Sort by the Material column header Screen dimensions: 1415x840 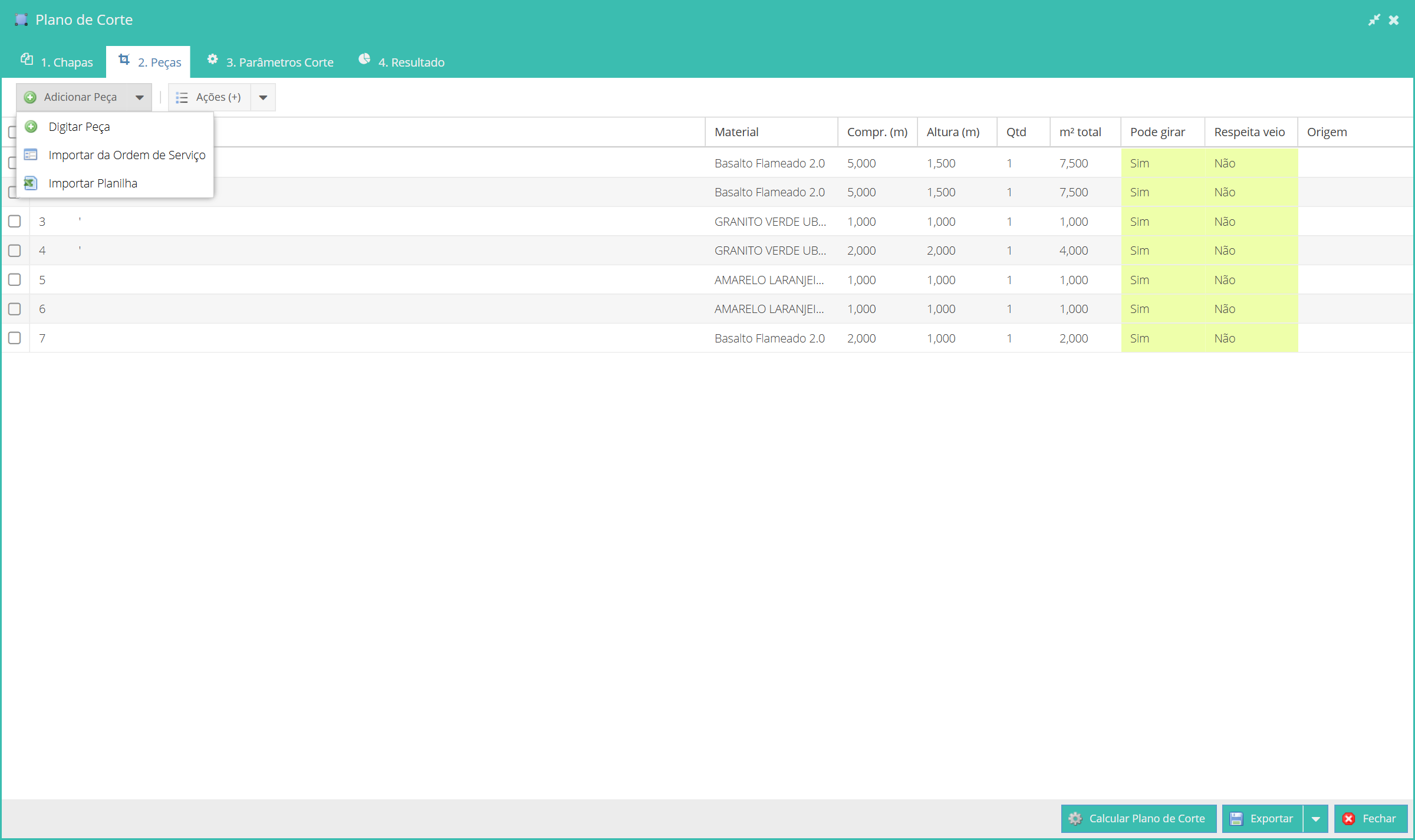click(771, 132)
